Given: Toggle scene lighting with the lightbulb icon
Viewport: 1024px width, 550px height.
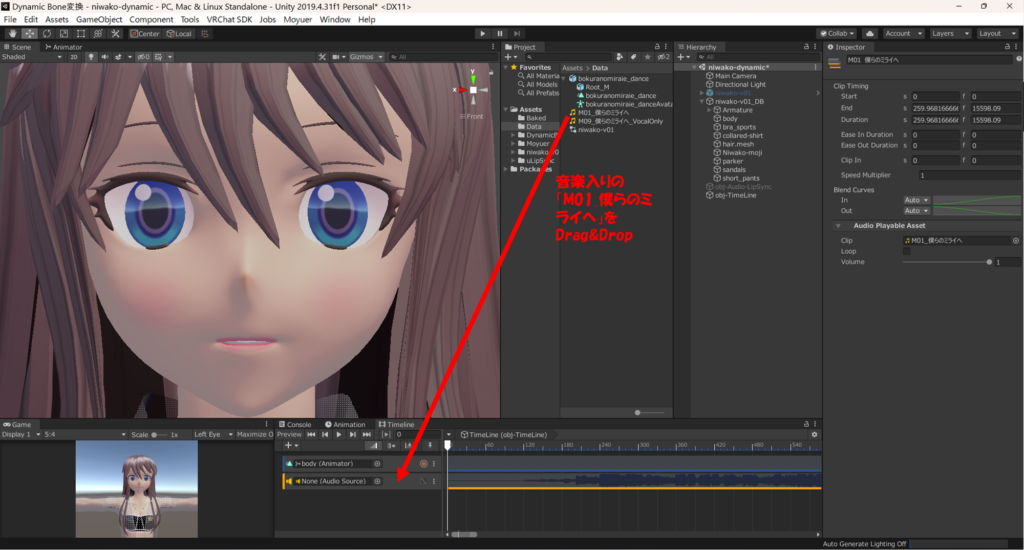Looking at the screenshot, I should [x=89, y=57].
